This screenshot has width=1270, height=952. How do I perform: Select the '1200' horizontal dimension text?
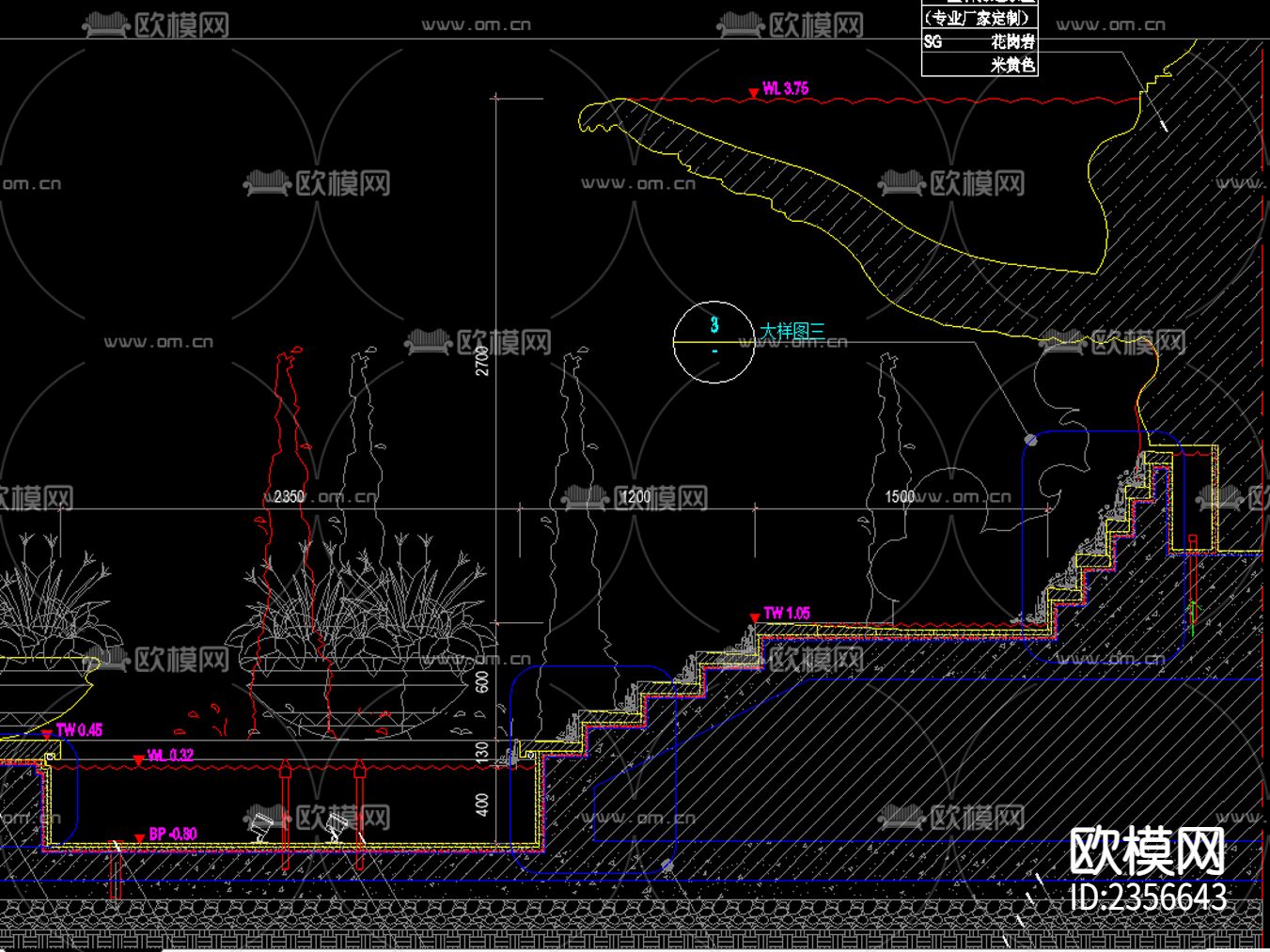[x=635, y=496]
